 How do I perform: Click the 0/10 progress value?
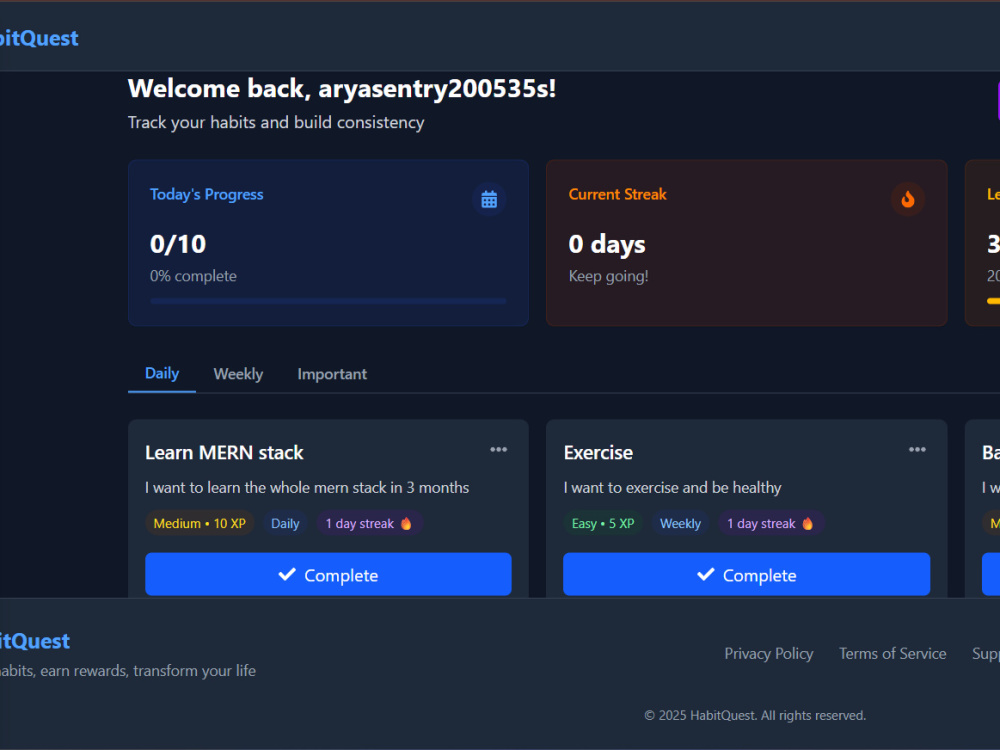[178, 244]
